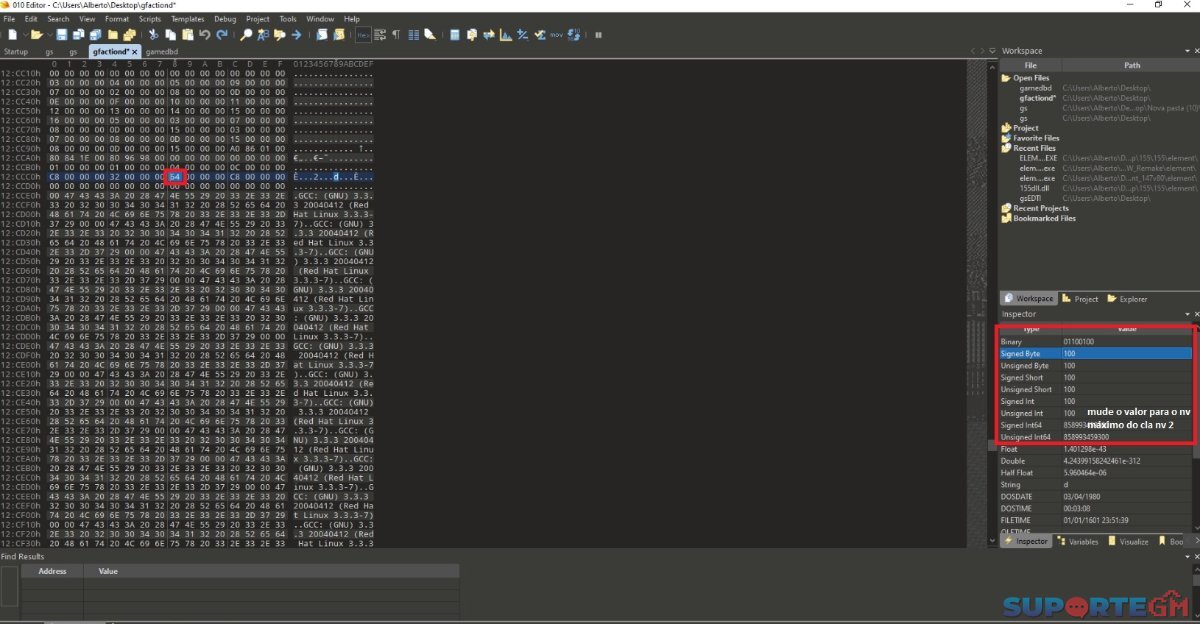Open the Debug menu
The height and width of the screenshot is (624, 1200).
click(225, 19)
